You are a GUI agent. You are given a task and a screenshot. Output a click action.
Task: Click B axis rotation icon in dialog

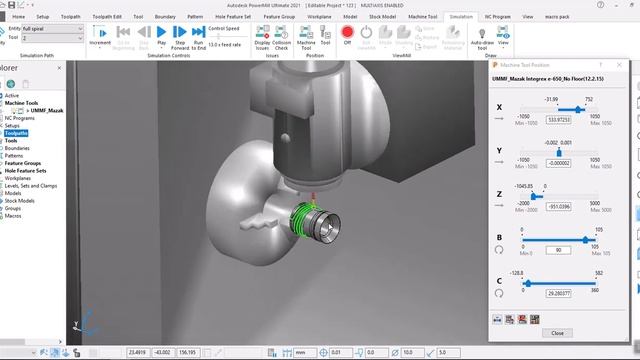[x=499, y=250]
